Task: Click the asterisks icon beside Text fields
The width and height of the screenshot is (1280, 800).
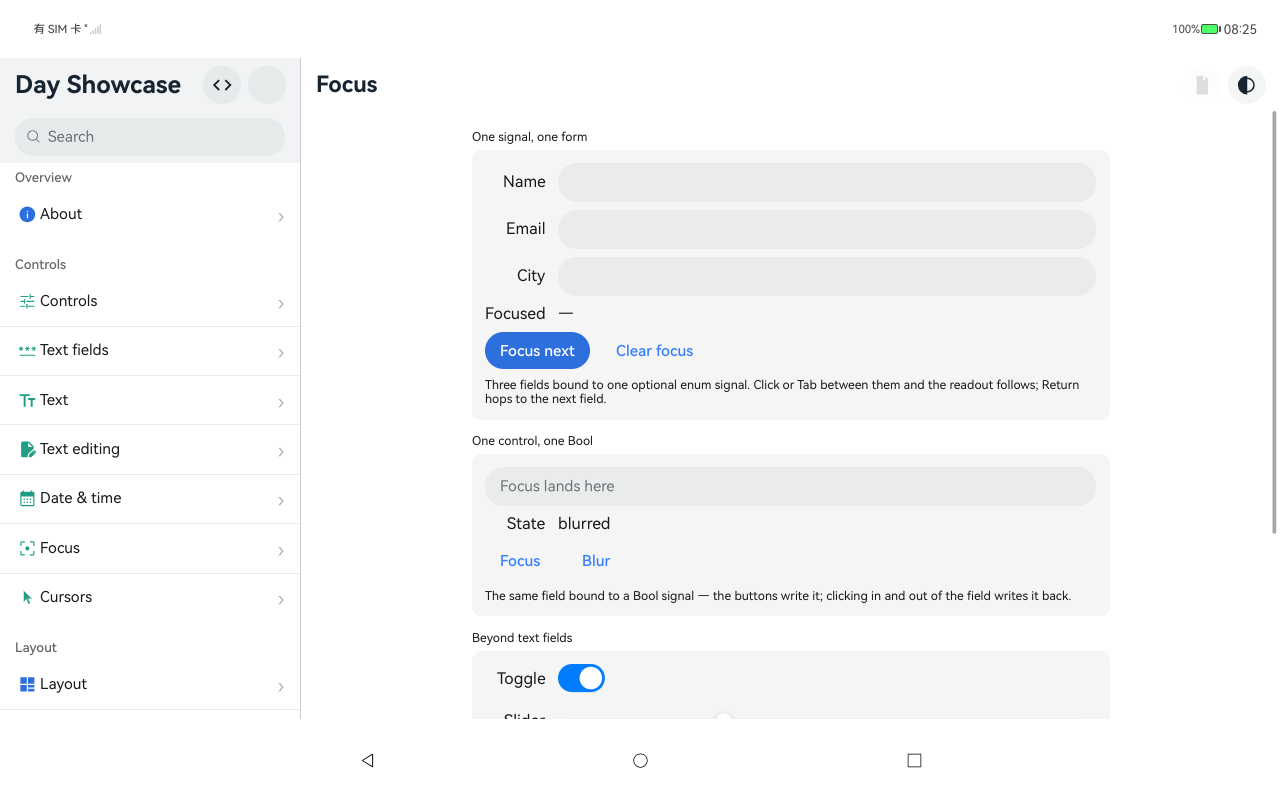Action: tap(27, 350)
